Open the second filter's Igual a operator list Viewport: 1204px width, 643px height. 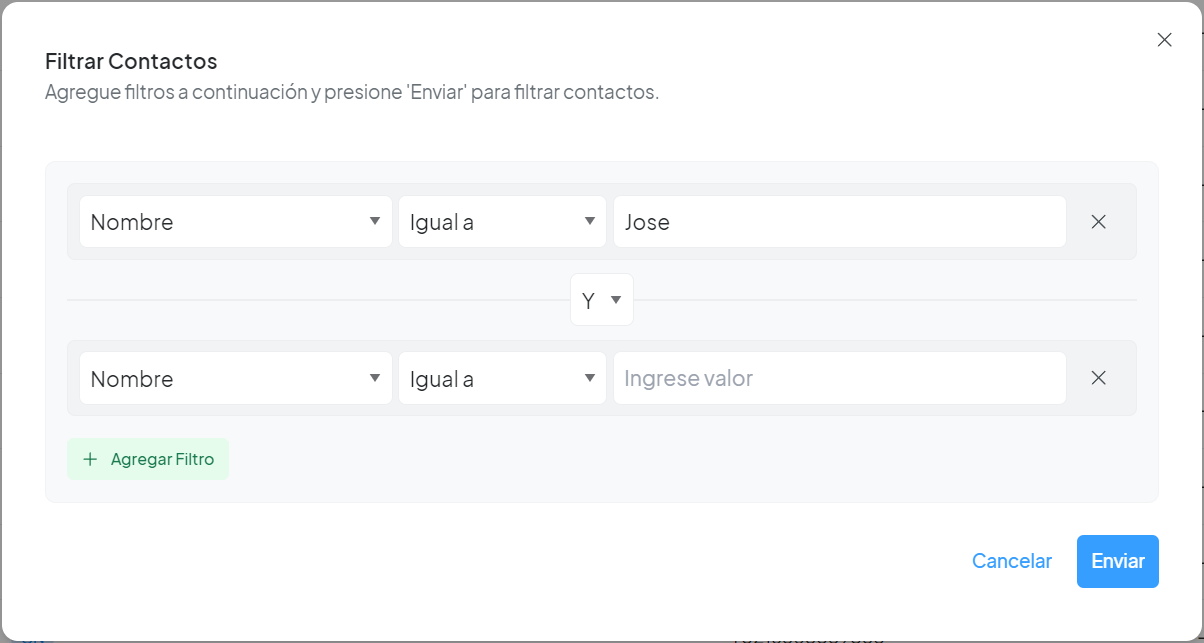click(x=501, y=378)
